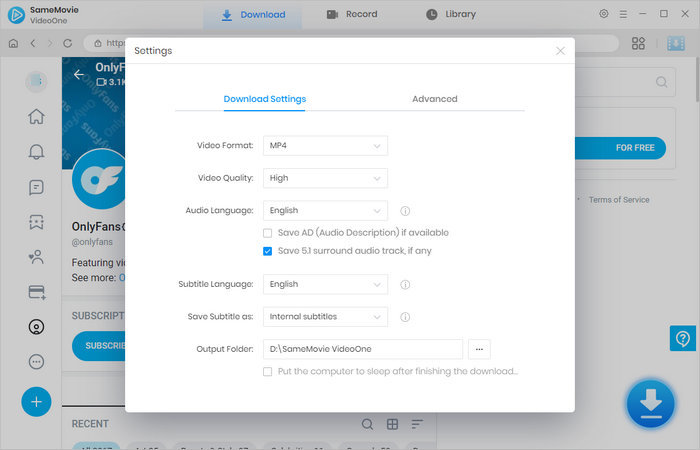Screen dimensions: 700x450
Task: Open the help question mark widget
Action: tap(683, 338)
